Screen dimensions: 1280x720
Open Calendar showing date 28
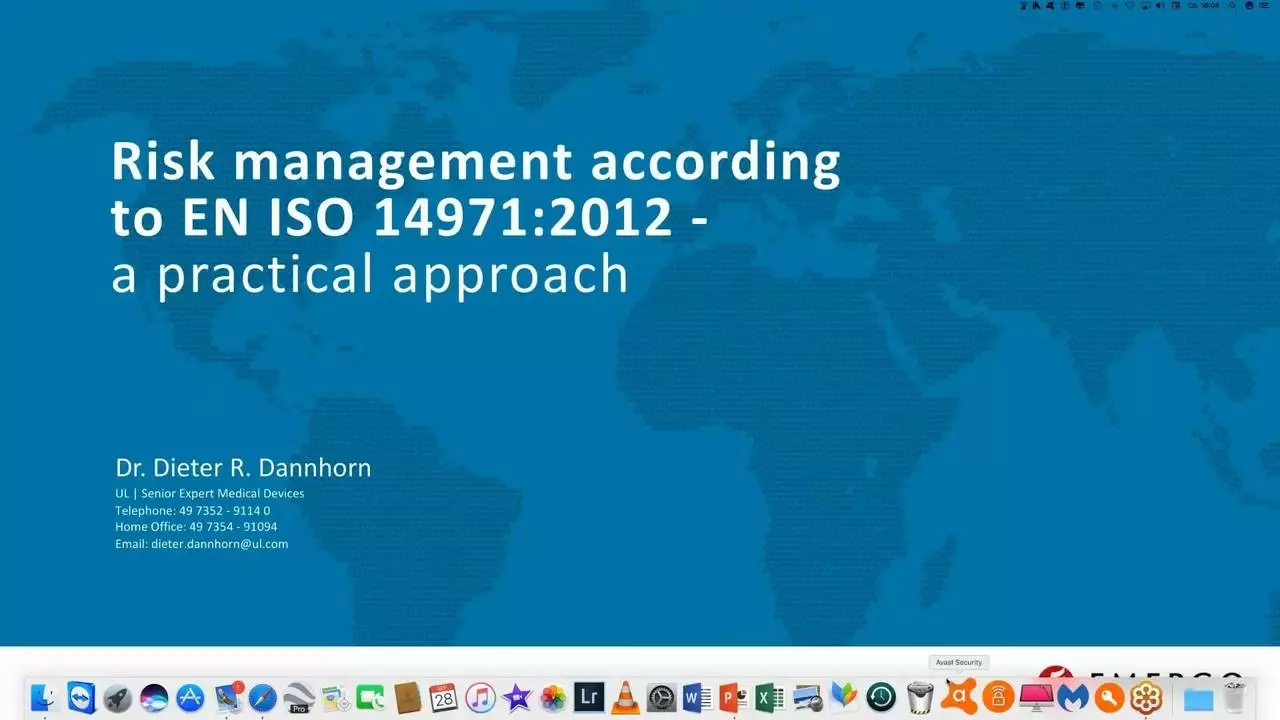(443, 697)
